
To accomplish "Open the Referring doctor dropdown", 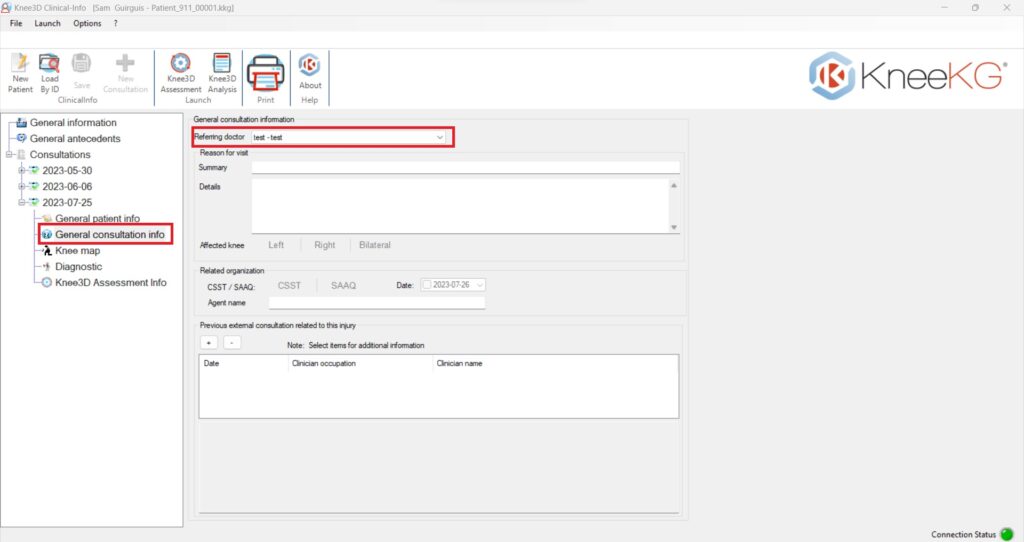I will tap(440, 137).
